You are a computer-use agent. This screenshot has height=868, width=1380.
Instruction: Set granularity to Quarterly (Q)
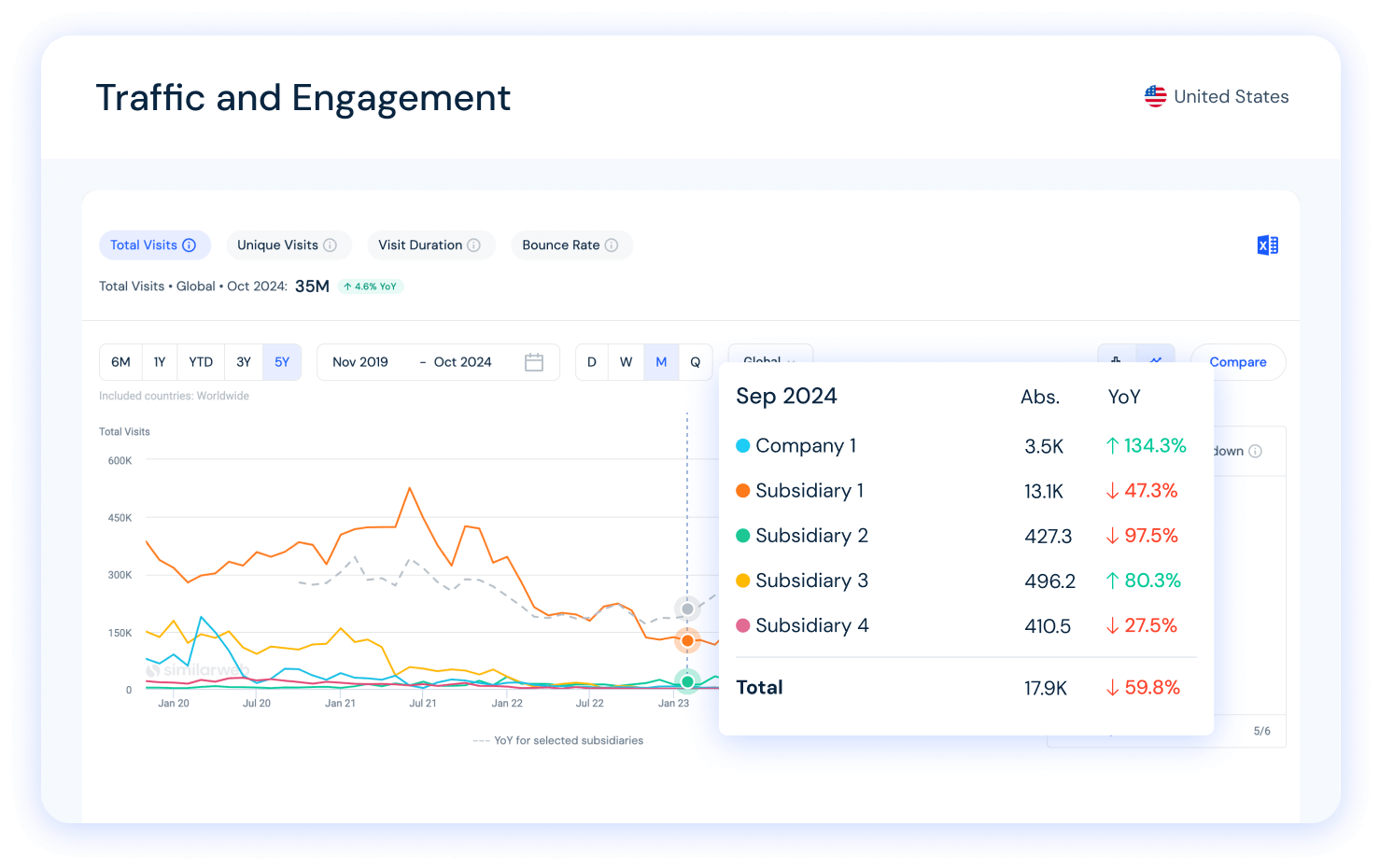695,362
